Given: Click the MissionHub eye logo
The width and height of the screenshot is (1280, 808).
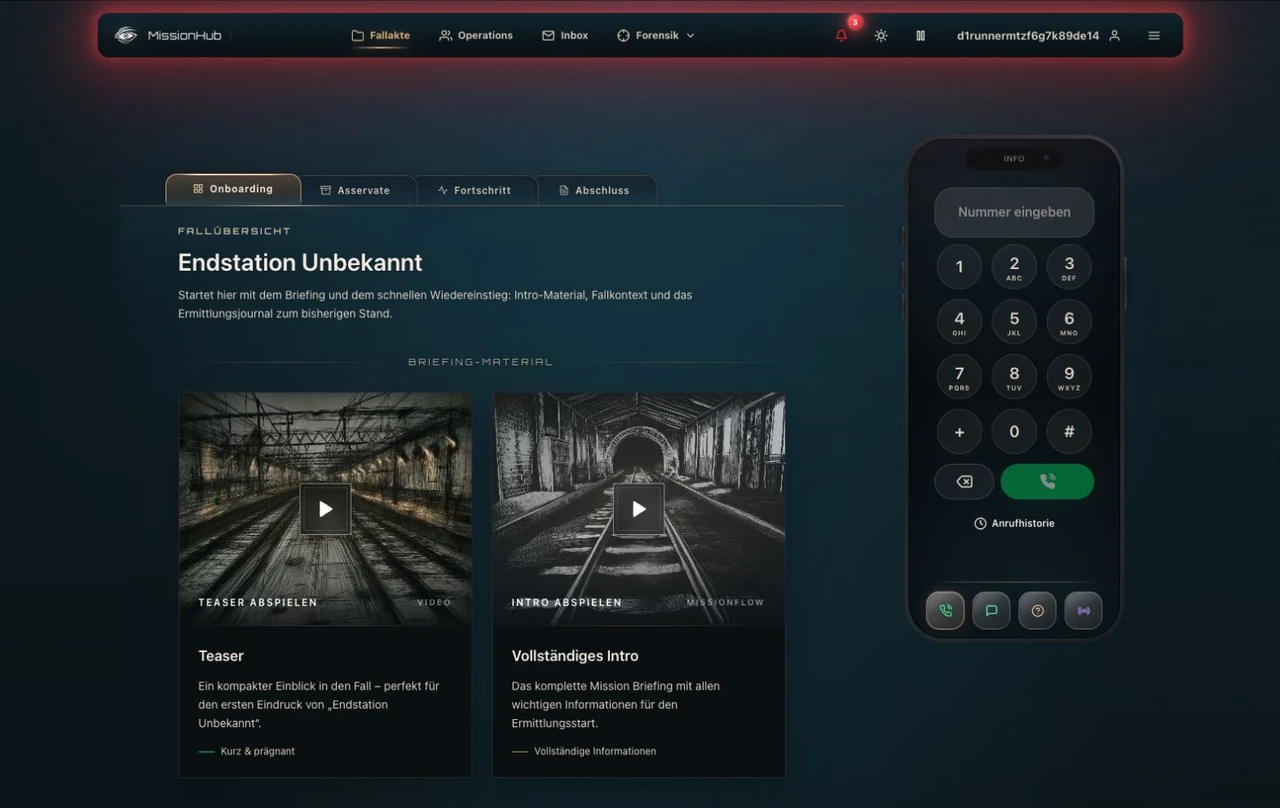Looking at the screenshot, I should click(x=125, y=35).
